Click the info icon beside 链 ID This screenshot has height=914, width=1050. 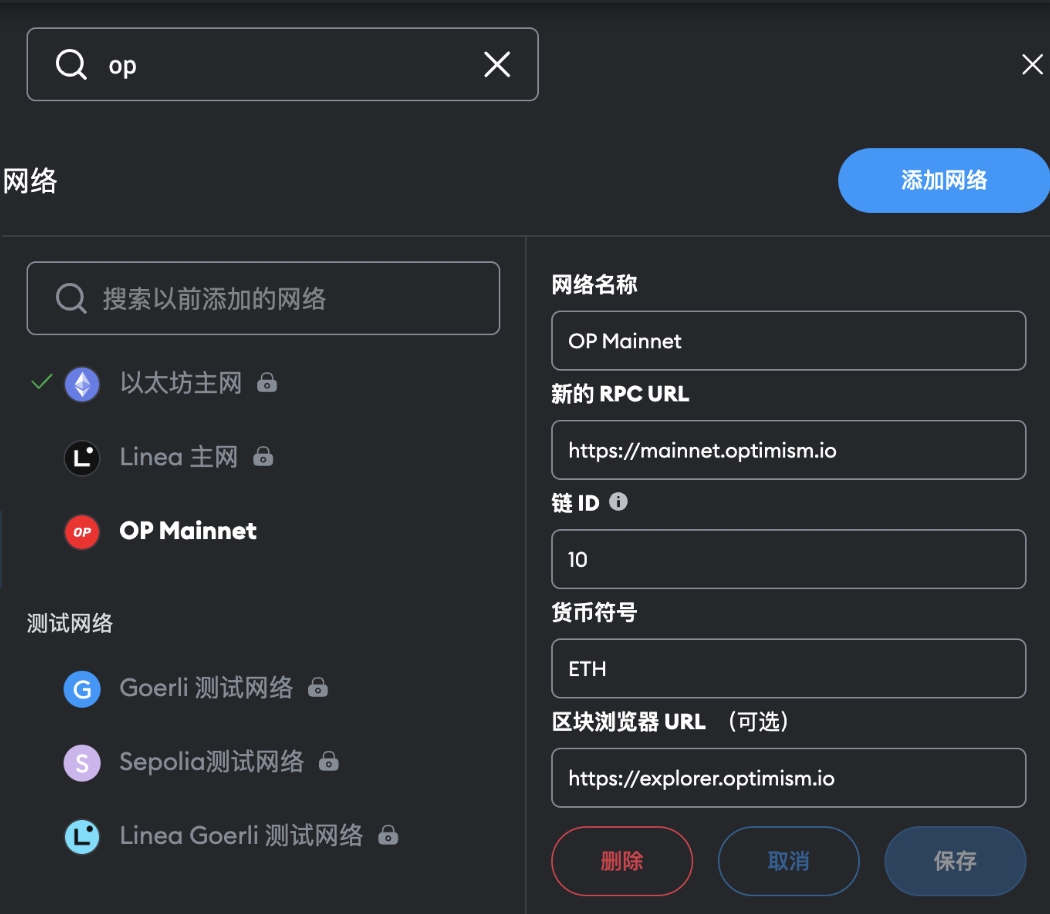point(618,502)
